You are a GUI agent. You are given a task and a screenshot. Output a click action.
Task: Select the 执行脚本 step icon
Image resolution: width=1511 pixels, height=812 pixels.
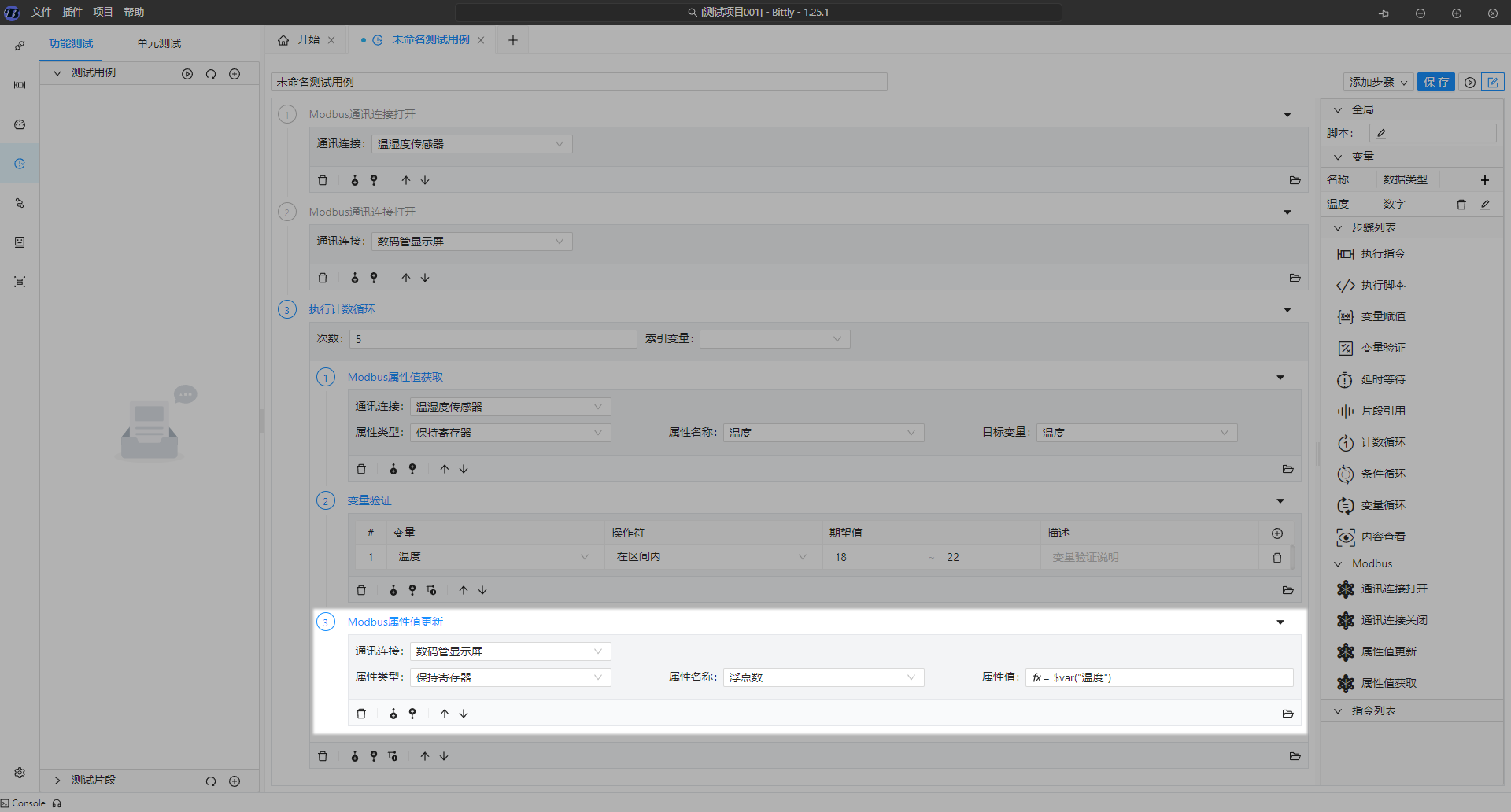[1345, 285]
